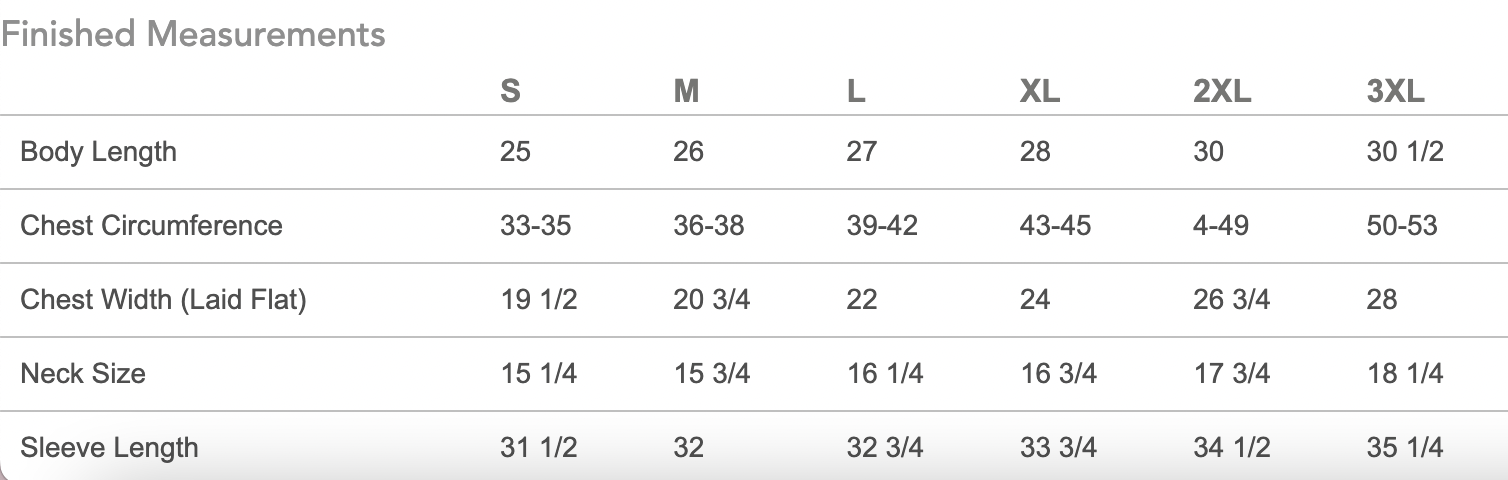Viewport: 1508px width, 480px height.
Task: Click the 35 1/4 sleeve length cell
Action: pyautogui.click(x=1405, y=447)
